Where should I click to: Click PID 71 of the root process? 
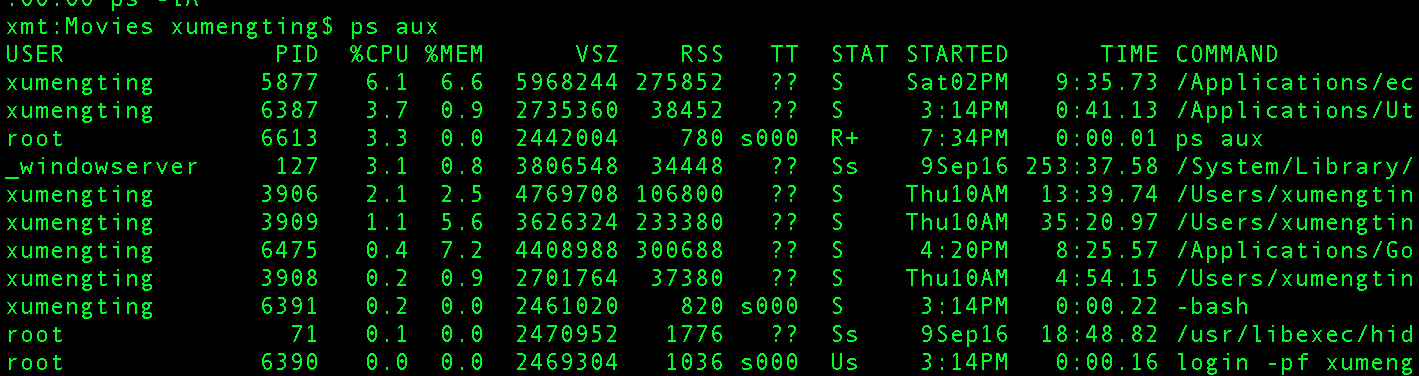tap(304, 334)
